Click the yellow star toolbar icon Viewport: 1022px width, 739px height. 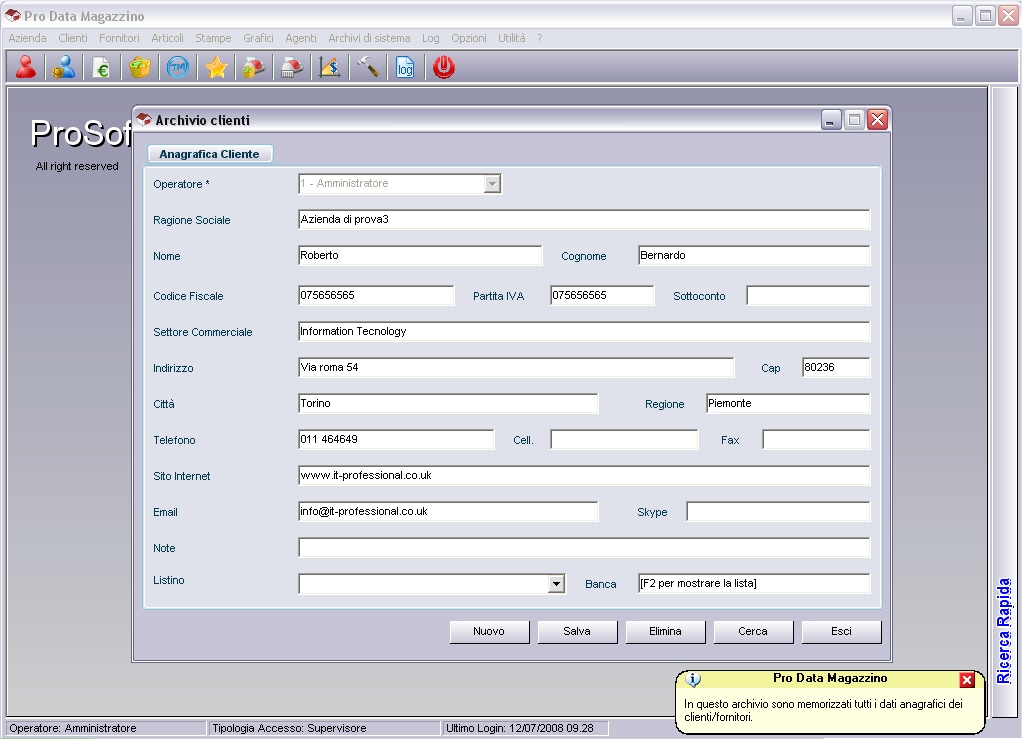(215, 67)
